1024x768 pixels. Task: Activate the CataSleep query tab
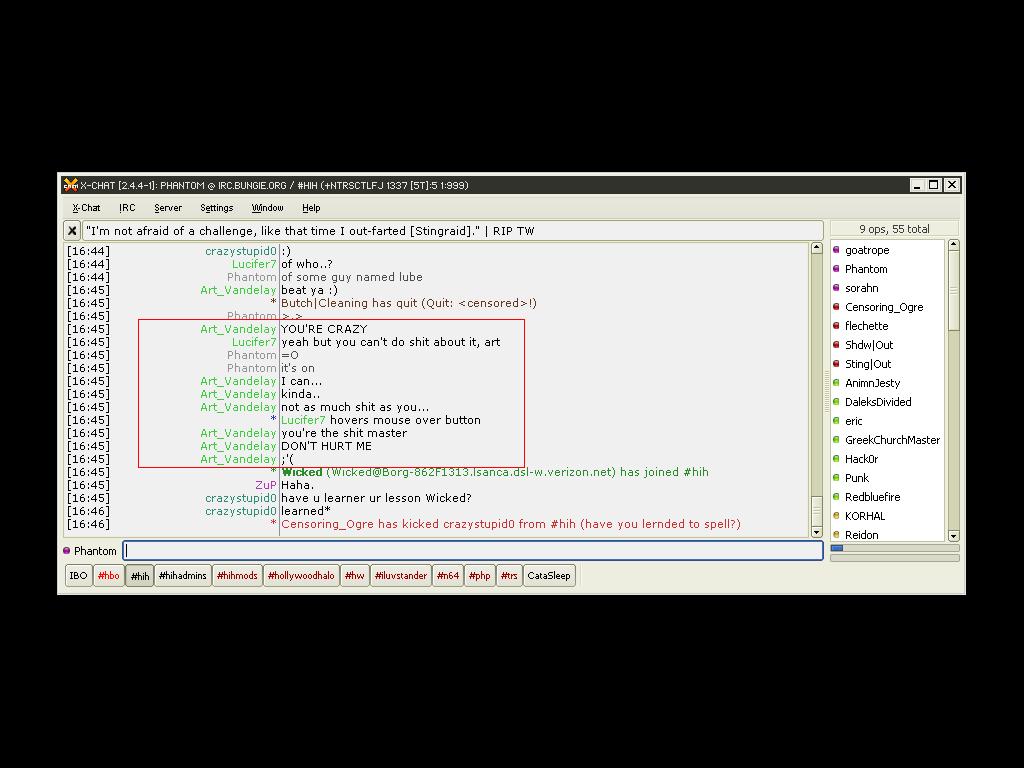tap(548, 576)
